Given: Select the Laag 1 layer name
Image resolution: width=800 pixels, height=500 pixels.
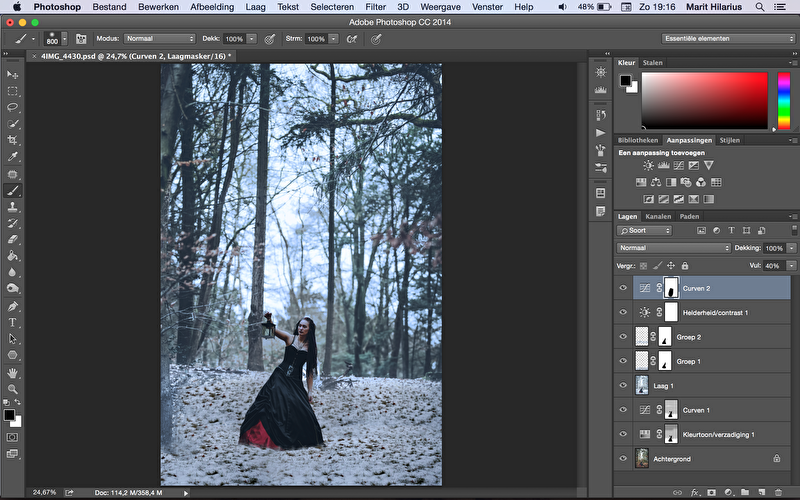Looking at the screenshot, I should (x=663, y=386).
